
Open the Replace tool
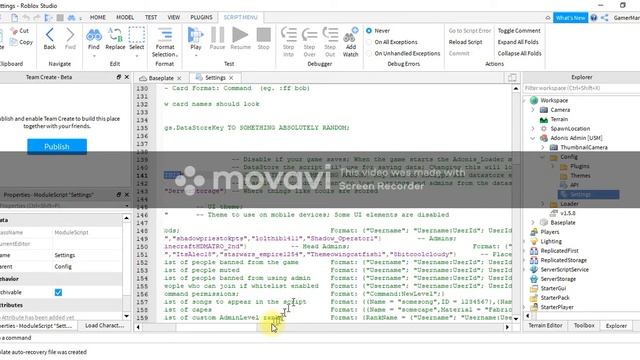pyautogui.click(x=115, y=36)
